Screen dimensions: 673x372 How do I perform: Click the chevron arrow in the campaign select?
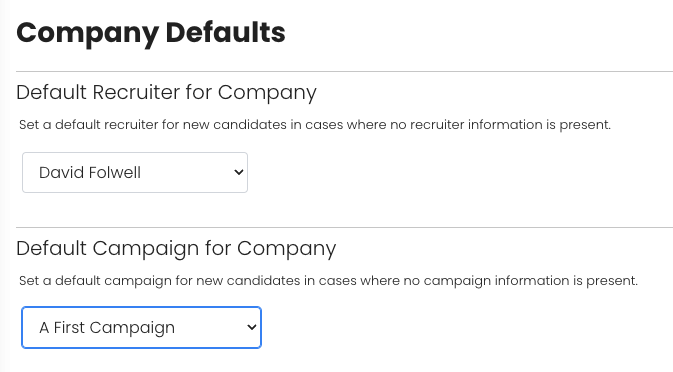pyautogui.click(x=252, y=327)
